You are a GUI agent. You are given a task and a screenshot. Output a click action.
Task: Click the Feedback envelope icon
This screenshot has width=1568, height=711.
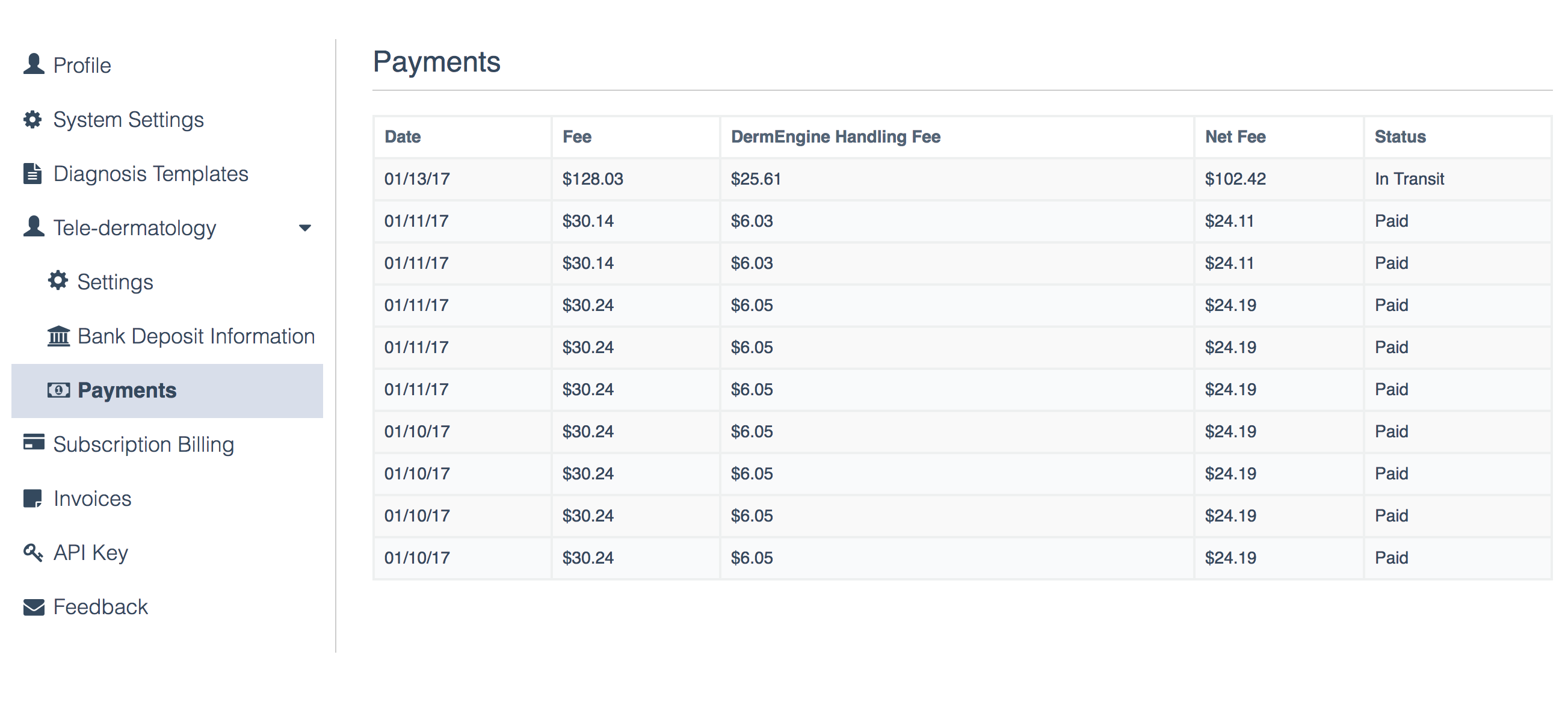(x=34, y=607)
